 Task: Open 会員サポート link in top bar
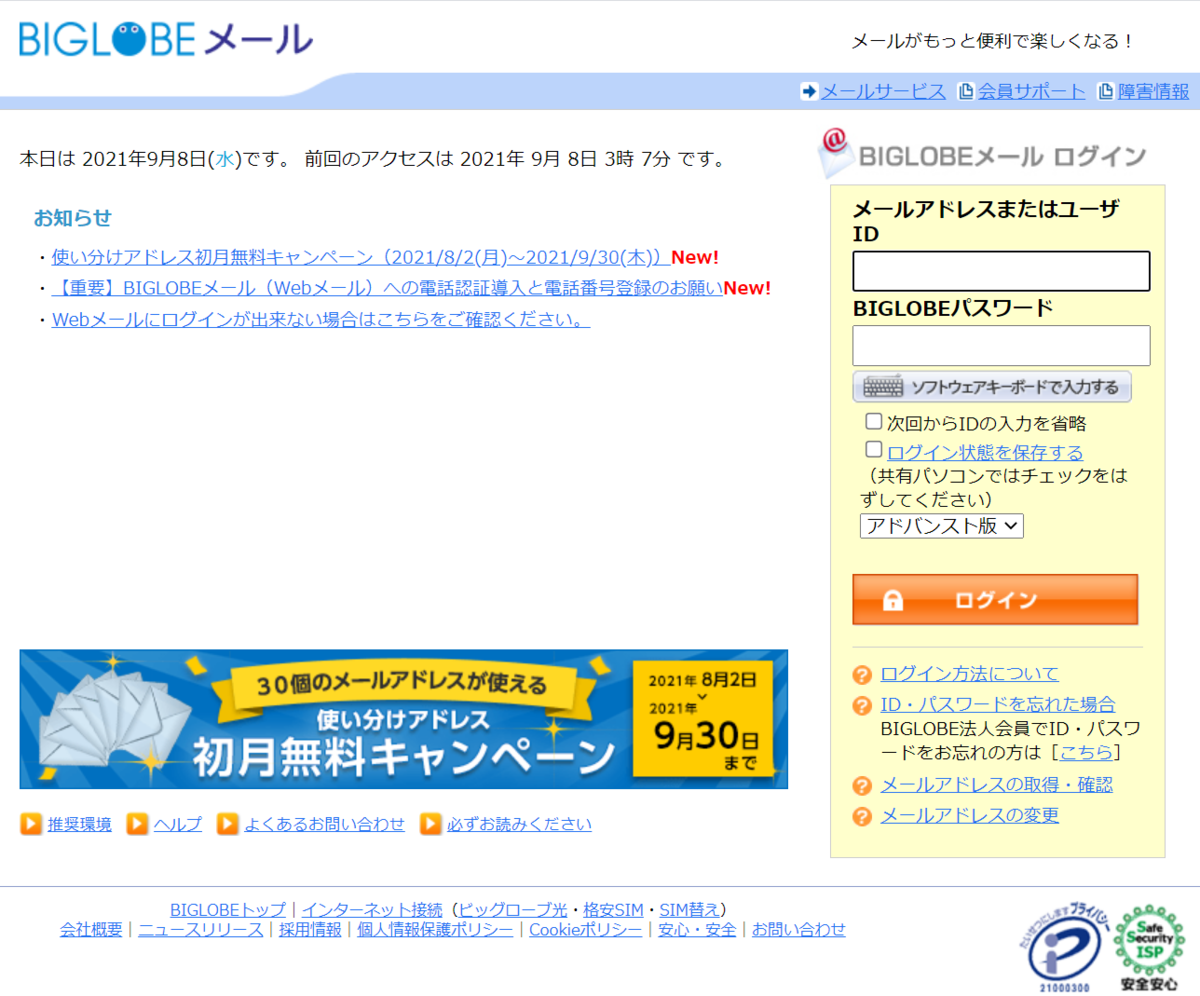coord(1031,92)
